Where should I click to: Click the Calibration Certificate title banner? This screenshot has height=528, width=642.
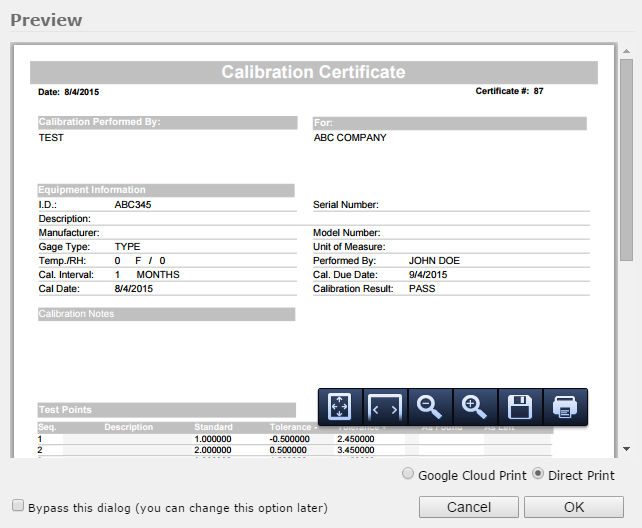click(313, 72)
